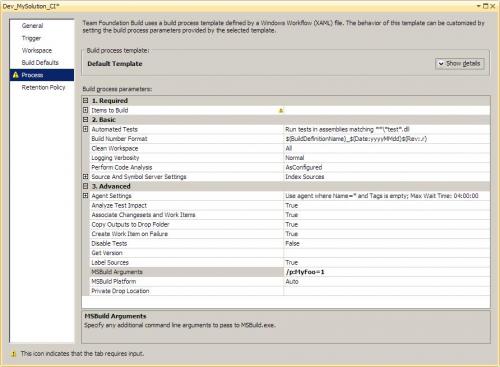The image size is (500, 367).
Task: Click the build number format value
Action: [356, 139]
